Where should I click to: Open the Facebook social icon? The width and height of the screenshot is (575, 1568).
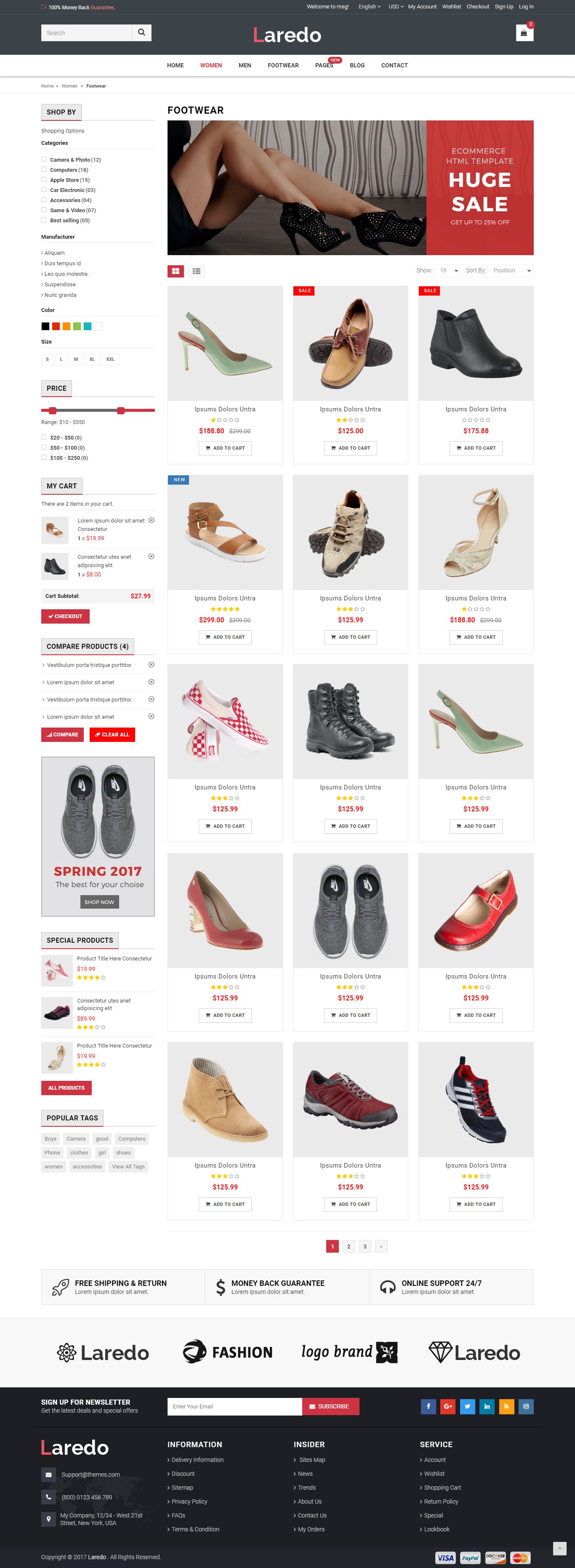(429, 1406)
